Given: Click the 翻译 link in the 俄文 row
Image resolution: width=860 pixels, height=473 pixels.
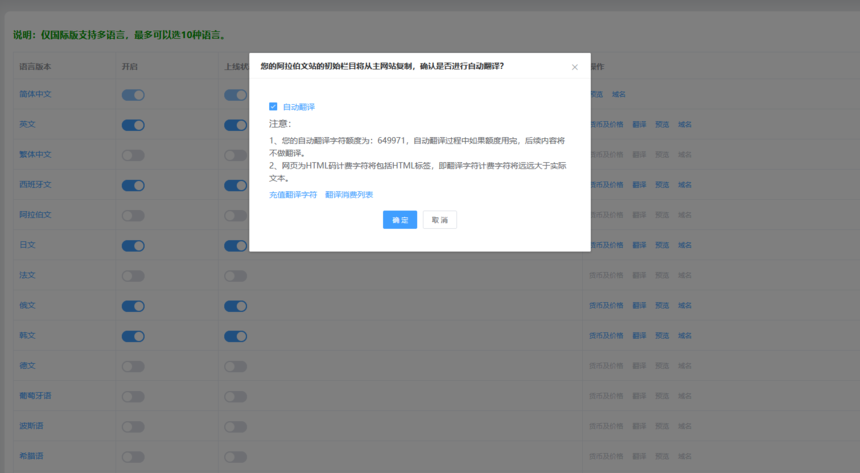Looking at the screenshot, I should [x=639, y=306].
